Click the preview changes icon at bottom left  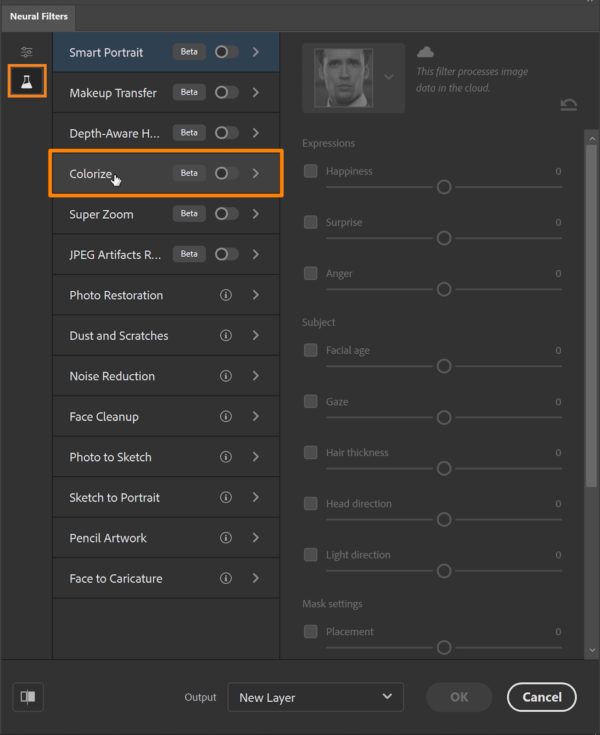(28, 697)
